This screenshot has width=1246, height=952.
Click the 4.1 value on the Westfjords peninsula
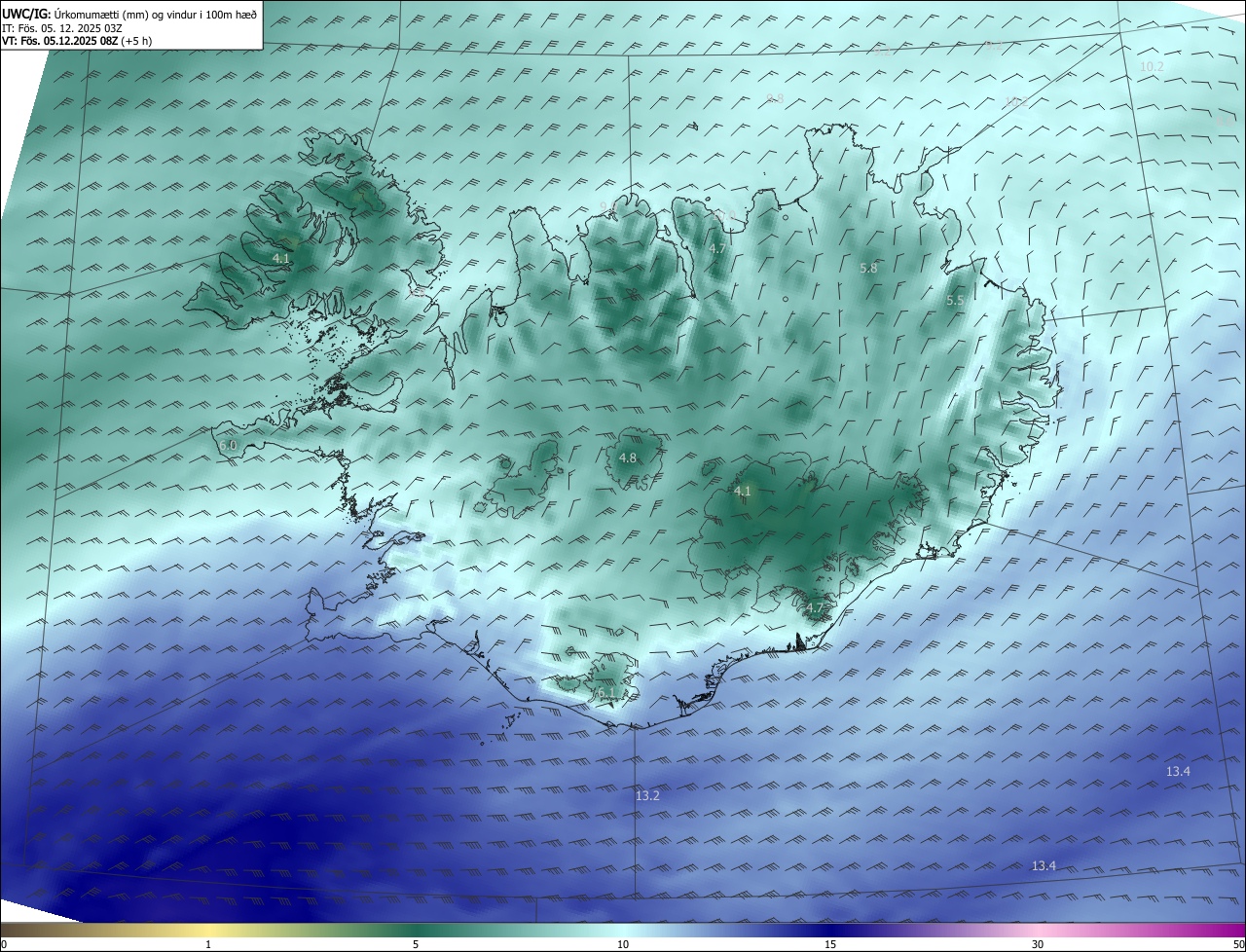pos(280,258)
